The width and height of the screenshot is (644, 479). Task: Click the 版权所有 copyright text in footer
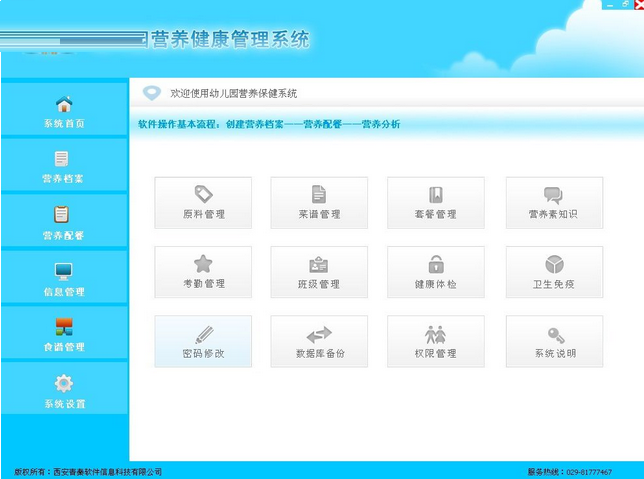point(88,472)
